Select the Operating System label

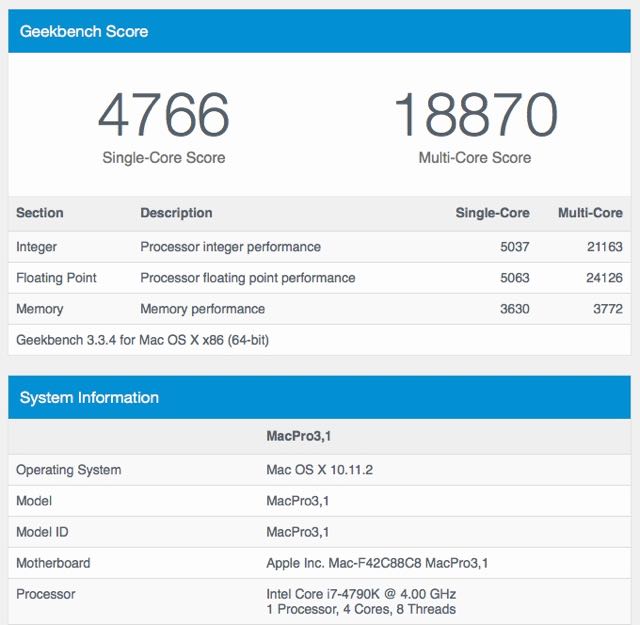tap(69, 470)
